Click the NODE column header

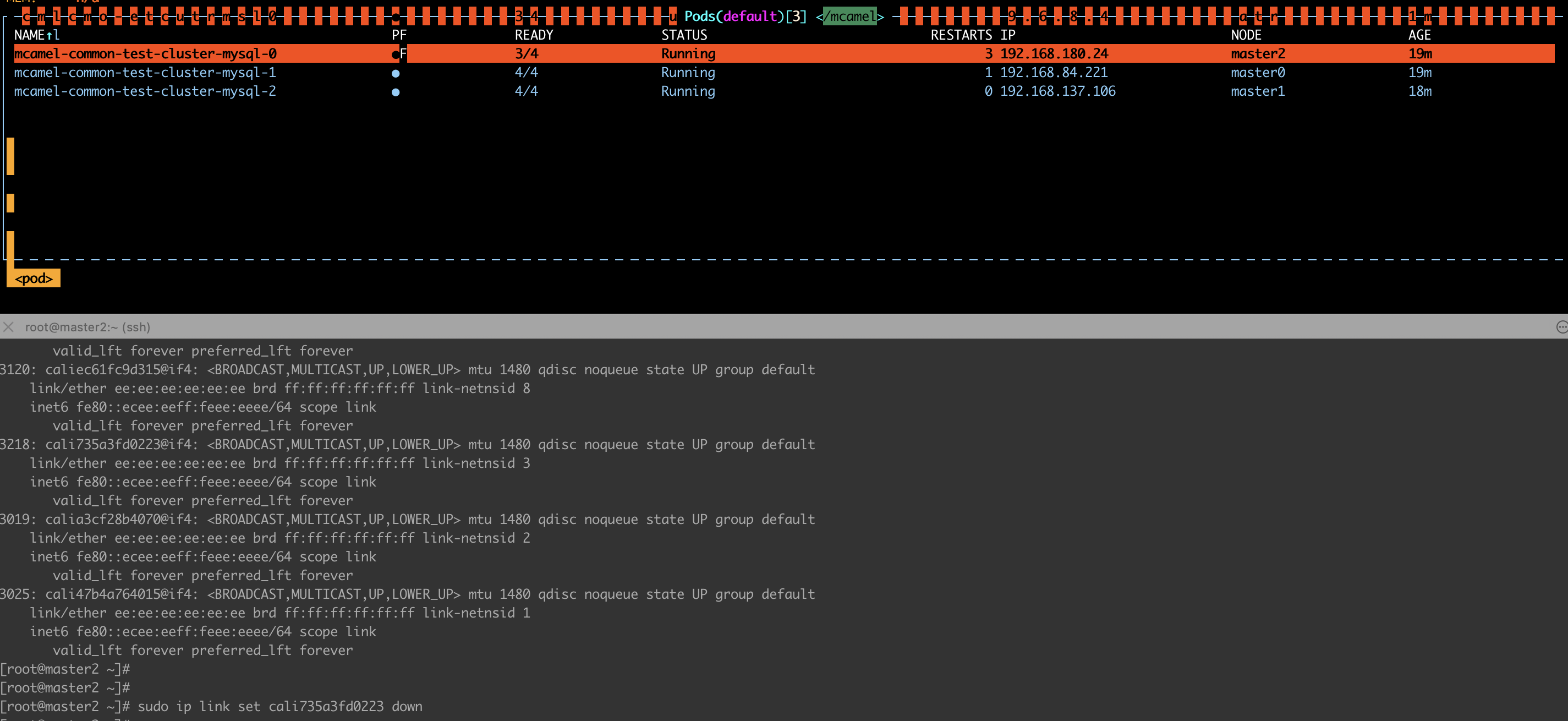pyautogui.click(x=1246, y=35)
